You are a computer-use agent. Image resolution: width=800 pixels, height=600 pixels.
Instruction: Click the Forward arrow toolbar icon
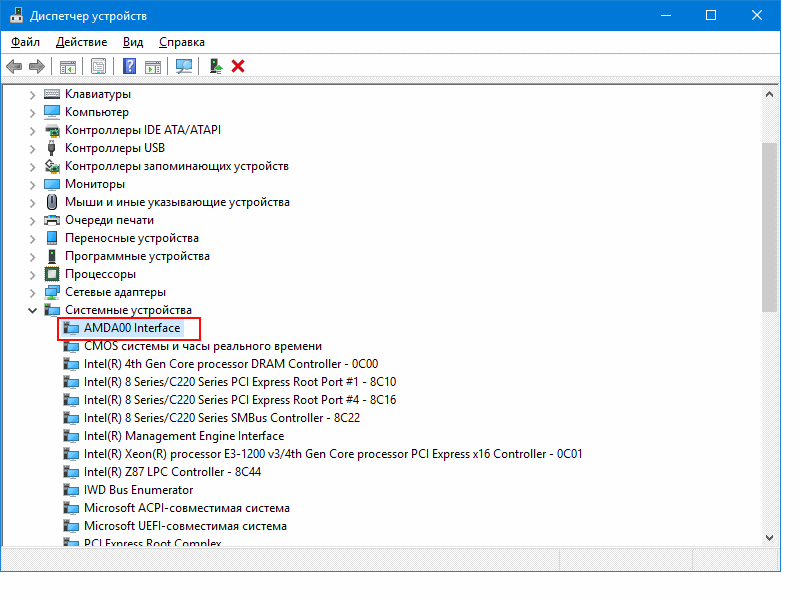click(x=37, y=66)
